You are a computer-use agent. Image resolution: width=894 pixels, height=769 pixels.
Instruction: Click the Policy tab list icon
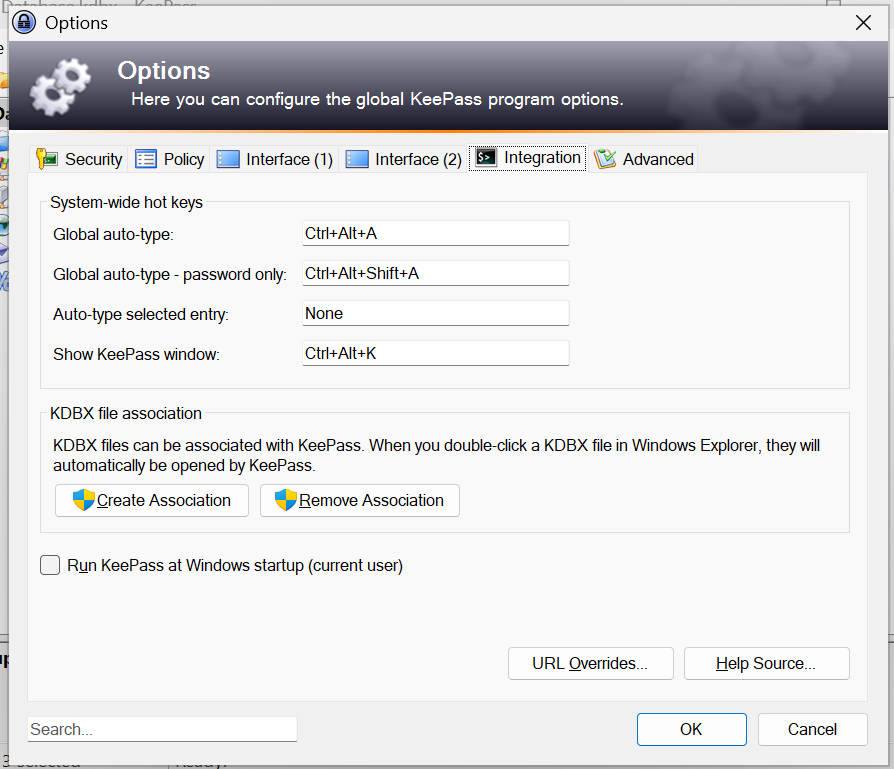(x=145, y=159)
